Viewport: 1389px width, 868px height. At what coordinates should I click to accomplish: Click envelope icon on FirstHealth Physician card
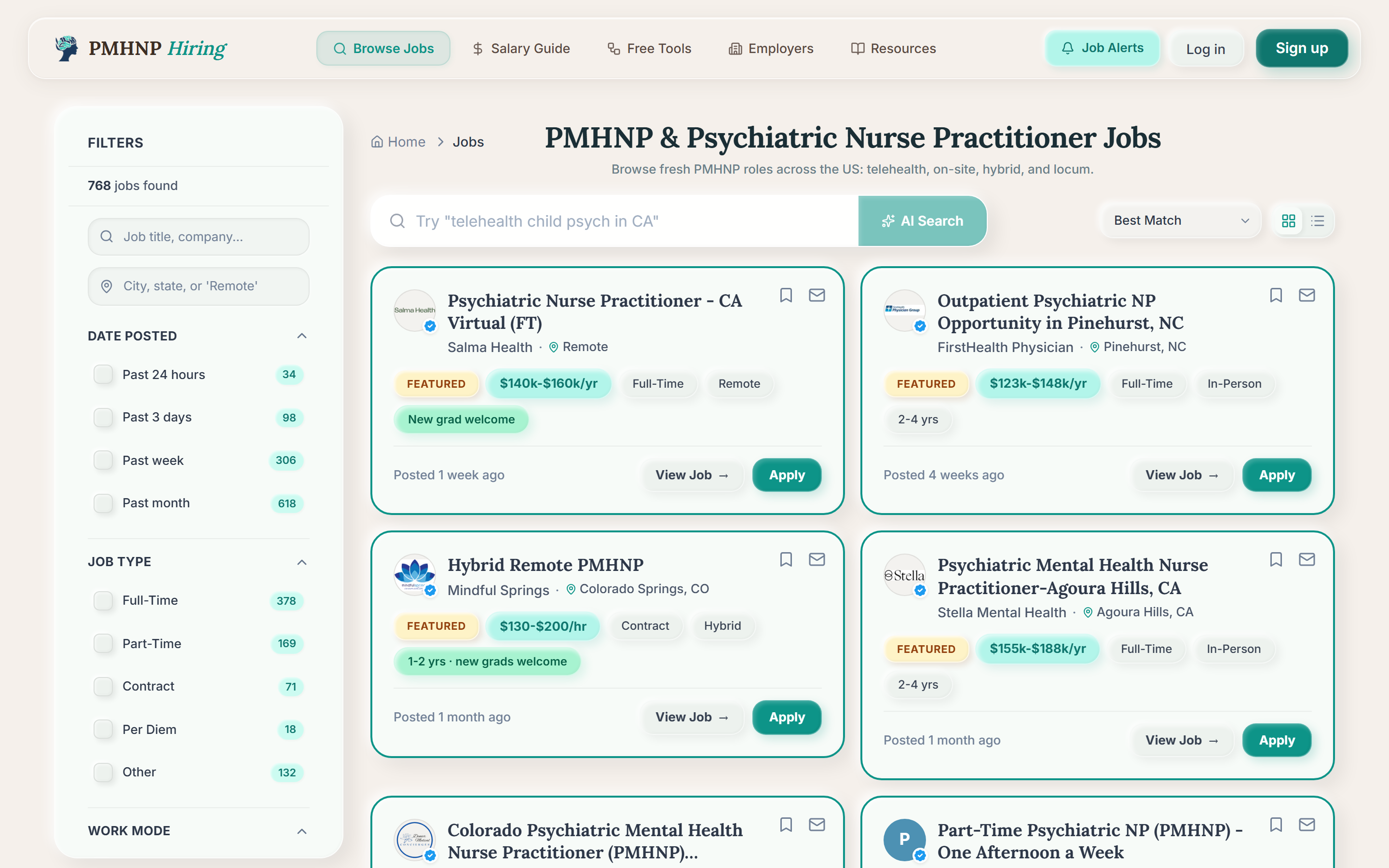pos(1307,295)
